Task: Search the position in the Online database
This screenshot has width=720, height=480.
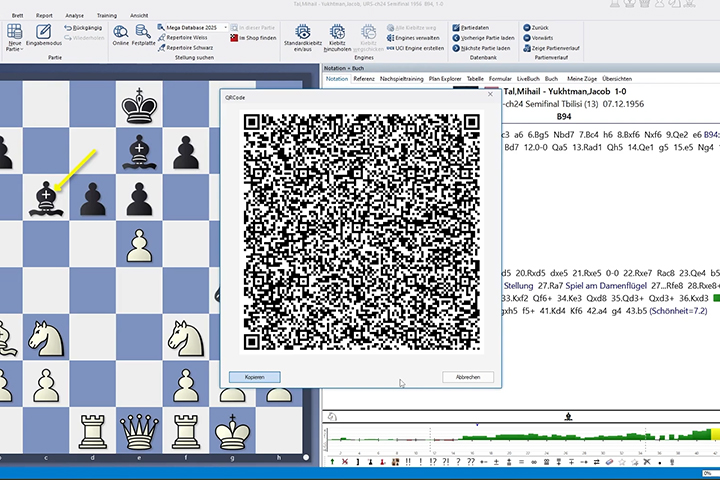Action: pos(121,35)
